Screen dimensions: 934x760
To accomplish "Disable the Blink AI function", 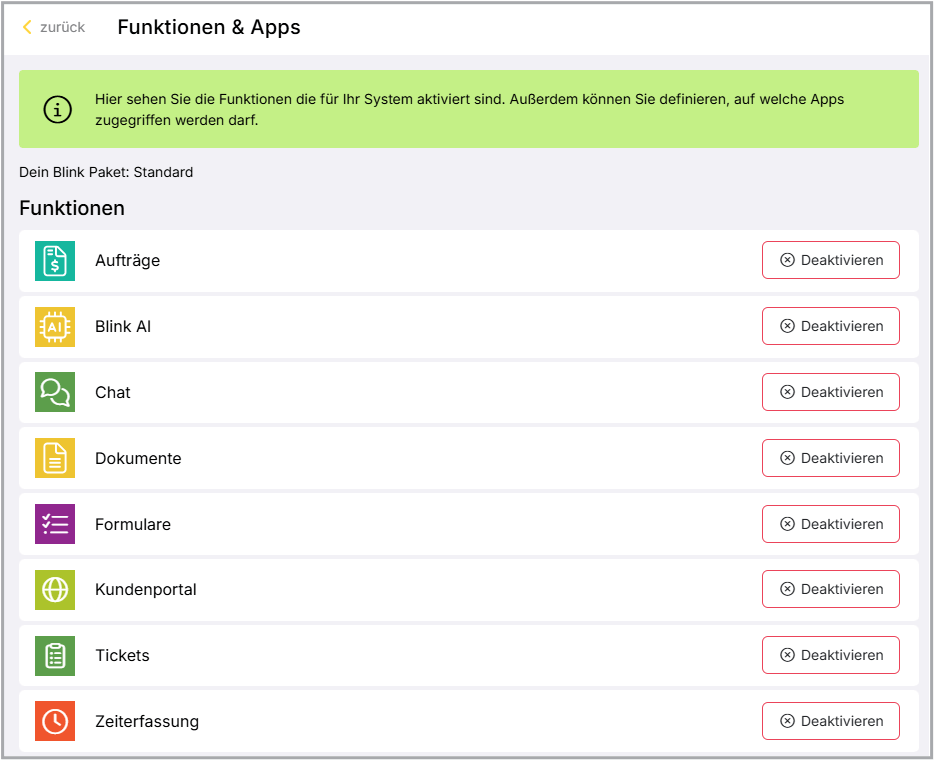I will click(x=831, y=326).
